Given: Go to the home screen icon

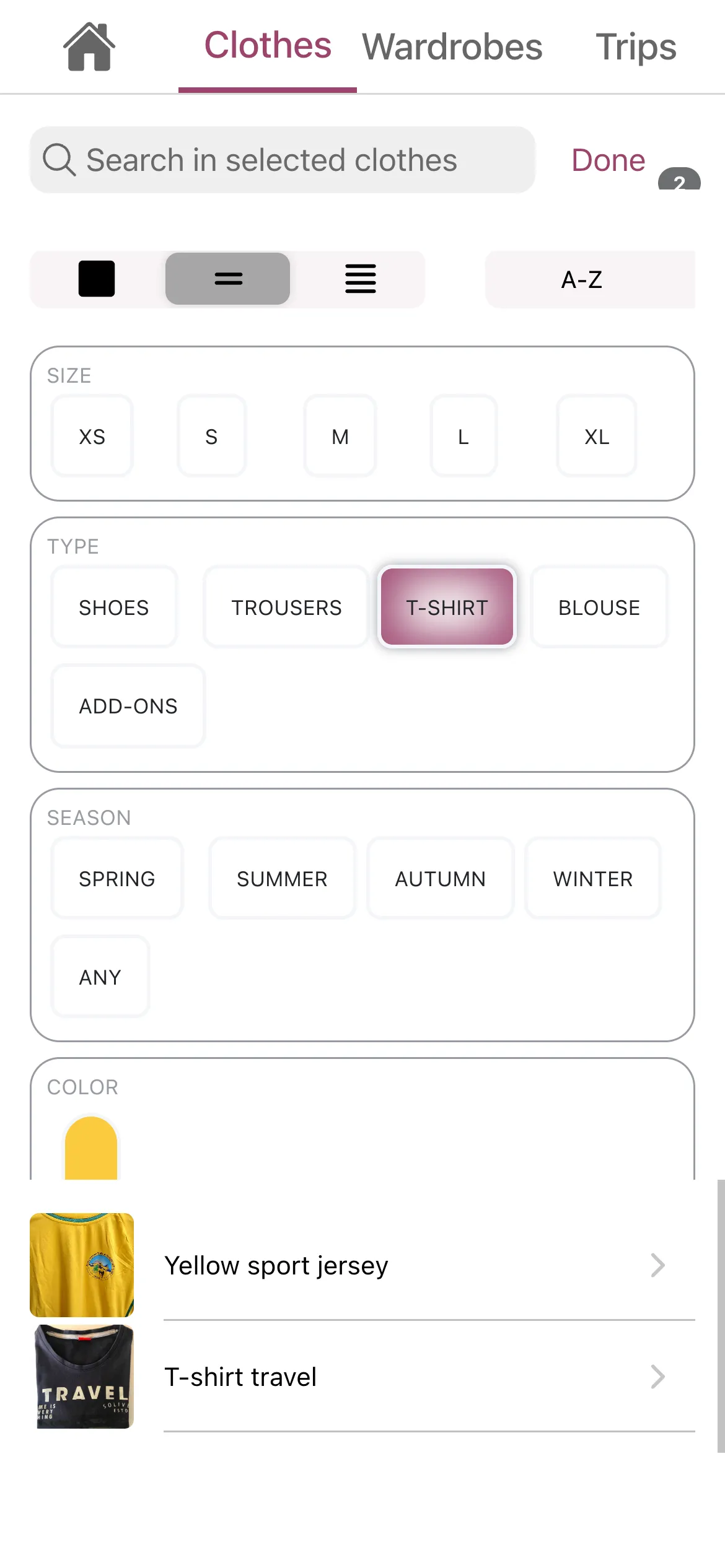Looking at the screenshot, I should pyautogui.click(x=89, y=47).
